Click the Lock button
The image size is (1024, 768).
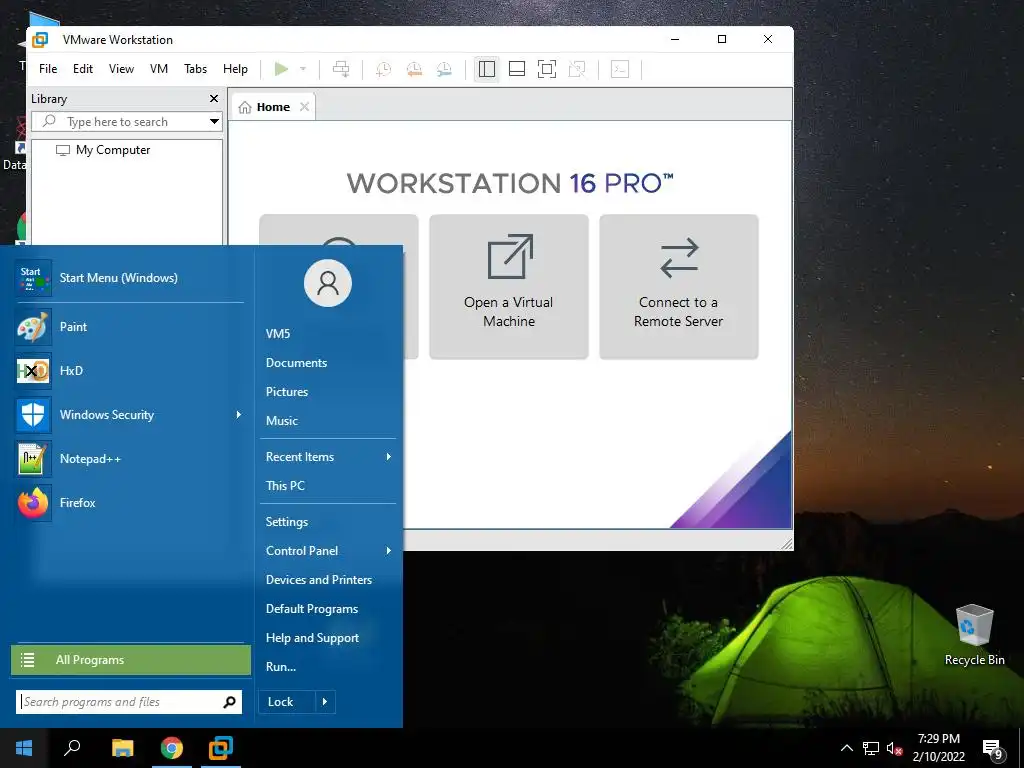coord(287,702)
